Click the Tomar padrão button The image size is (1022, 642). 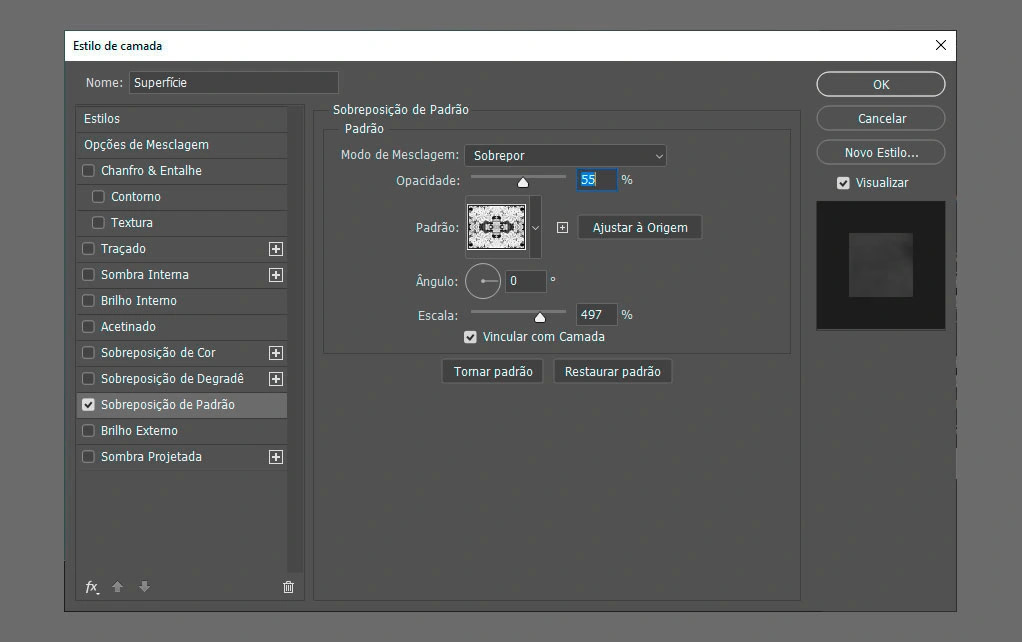(x=492, y=370)
